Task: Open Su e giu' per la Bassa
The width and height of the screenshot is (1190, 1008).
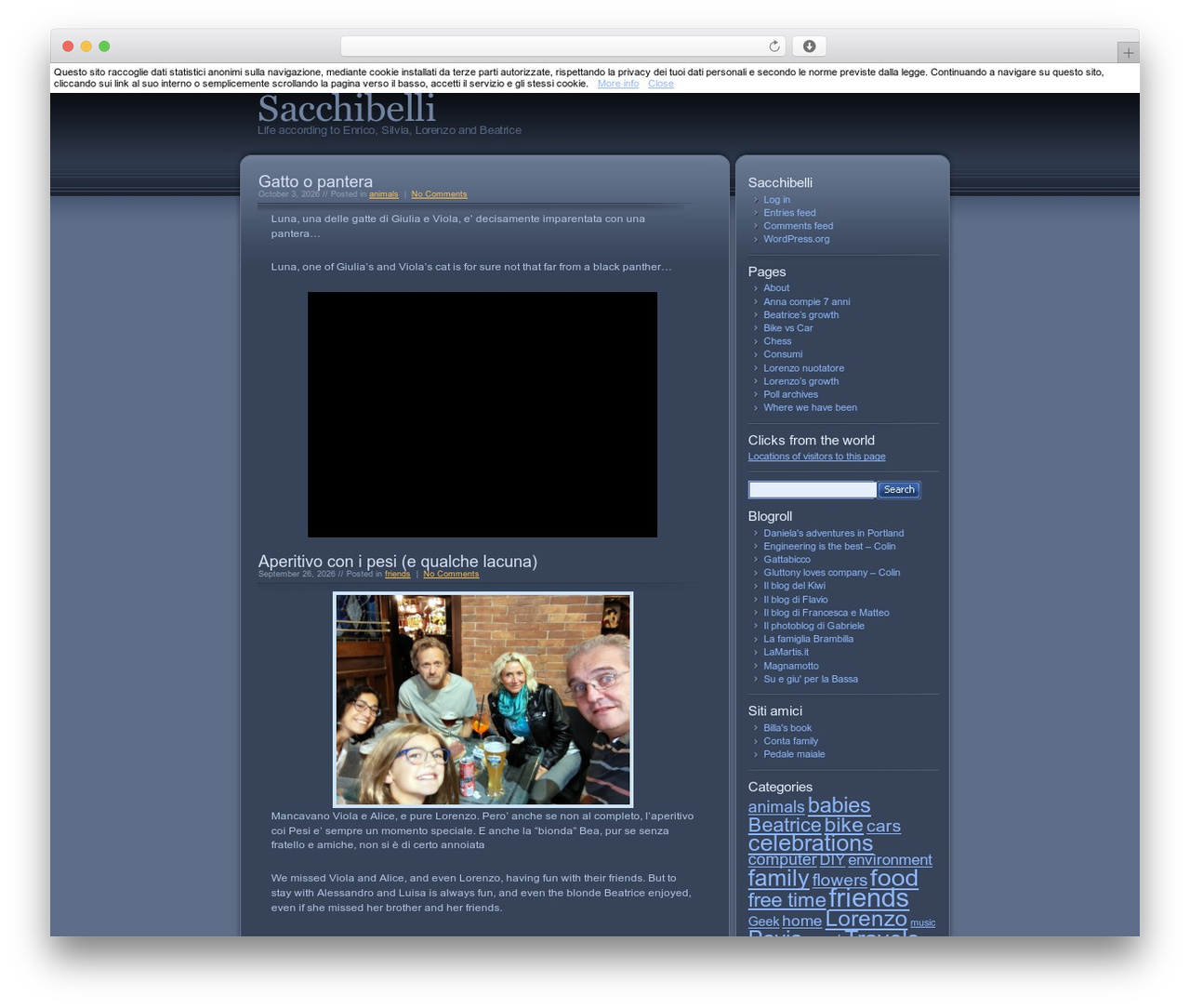Action: point(810,679)
